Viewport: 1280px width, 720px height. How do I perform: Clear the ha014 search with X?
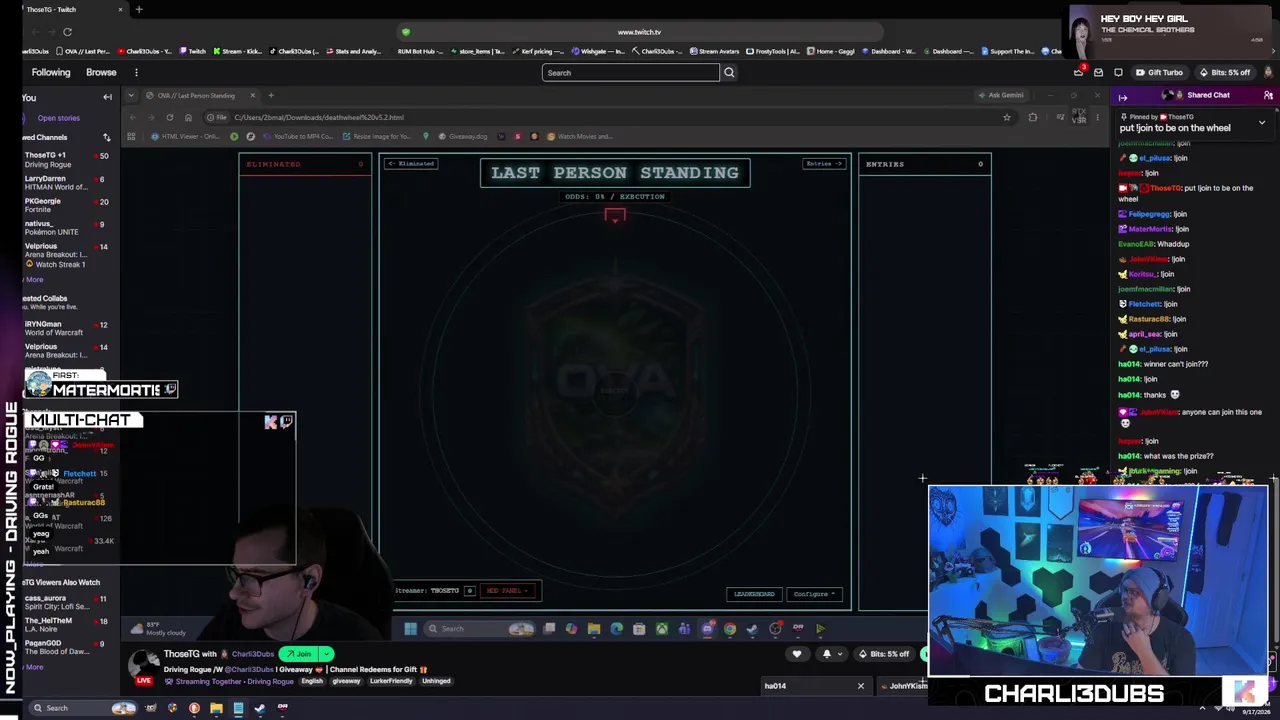click(860, 686)
